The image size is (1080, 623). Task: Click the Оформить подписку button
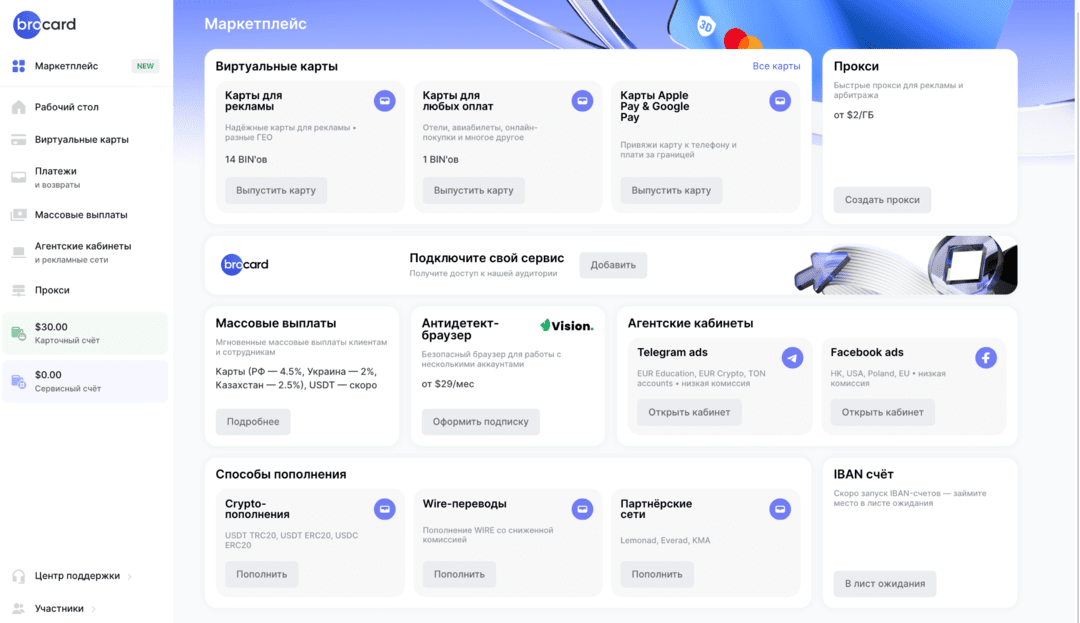(481, 422)
